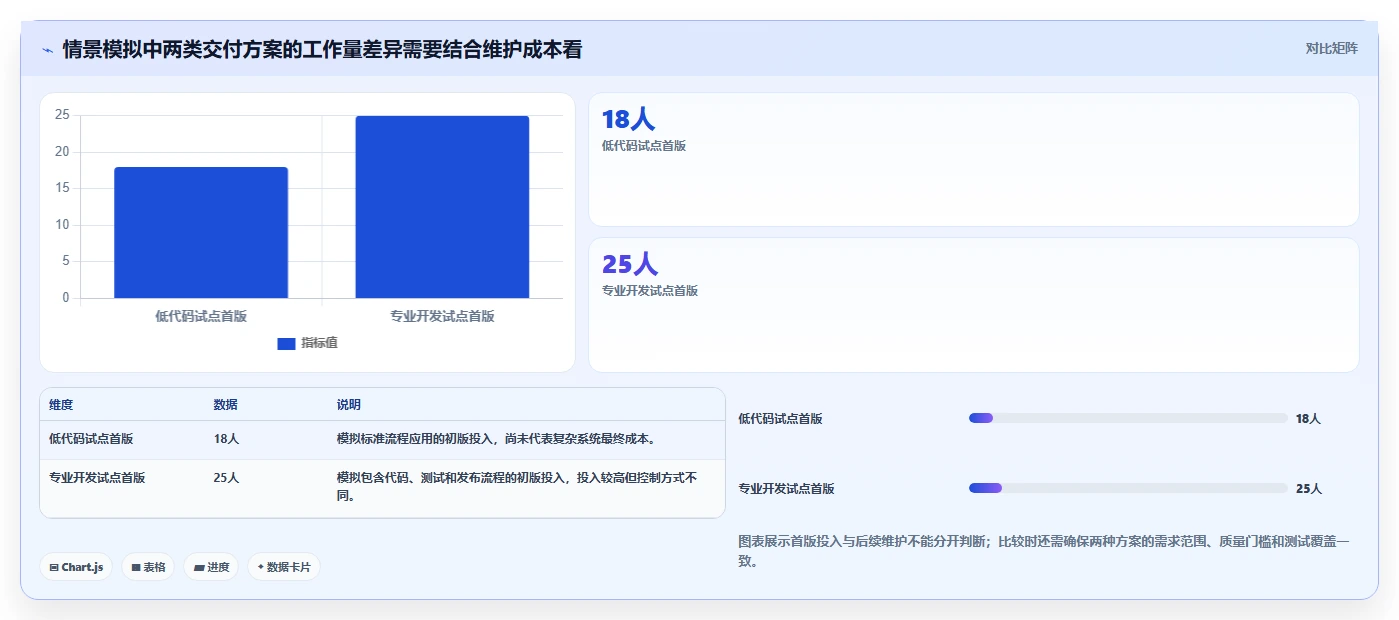Screen dimensions: 1399x620
Task: Click the 专业开发试点首版 progress bar
Action: point(1128,488)
